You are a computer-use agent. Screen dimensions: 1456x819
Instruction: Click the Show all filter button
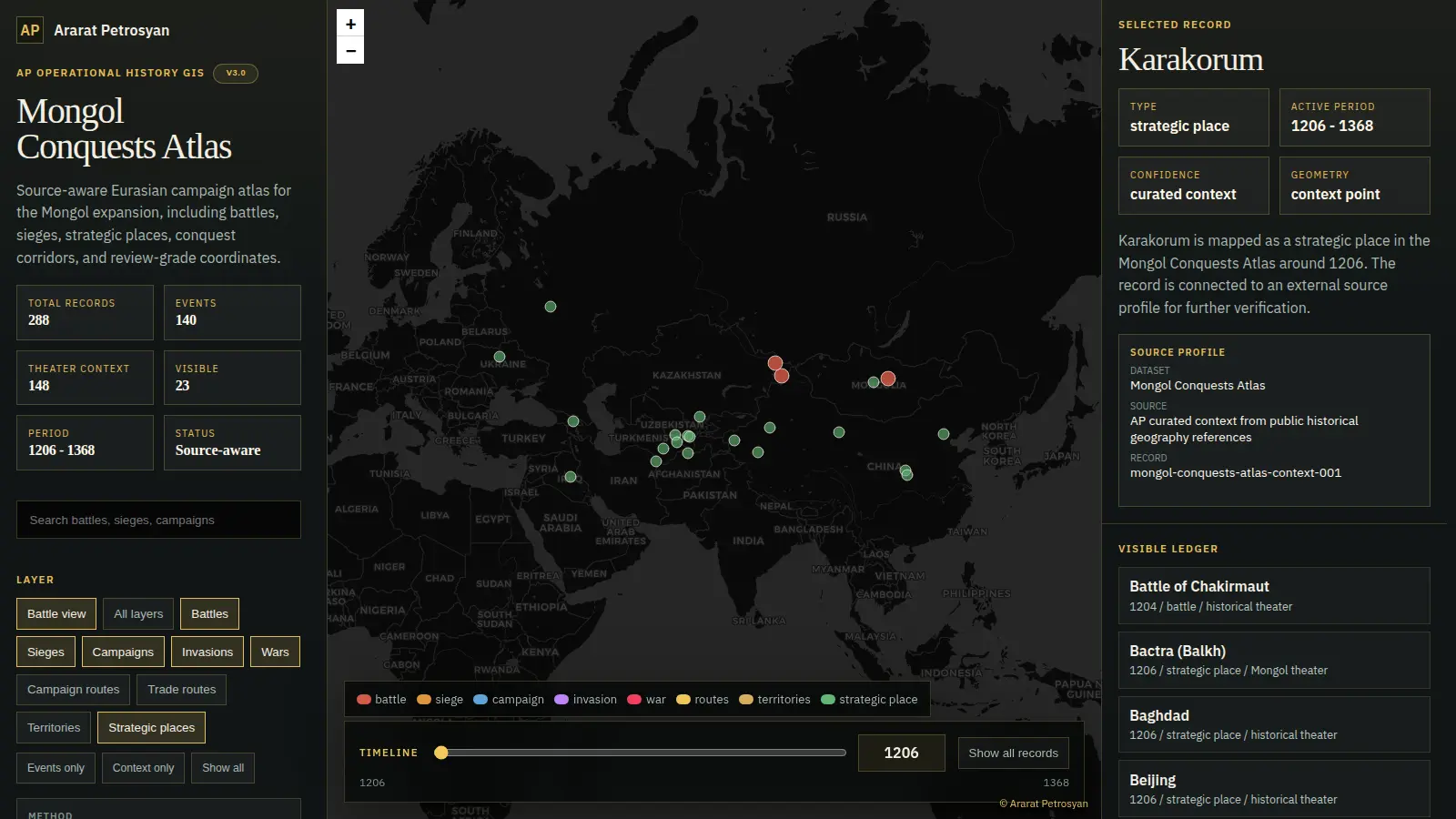click(223, 768)
